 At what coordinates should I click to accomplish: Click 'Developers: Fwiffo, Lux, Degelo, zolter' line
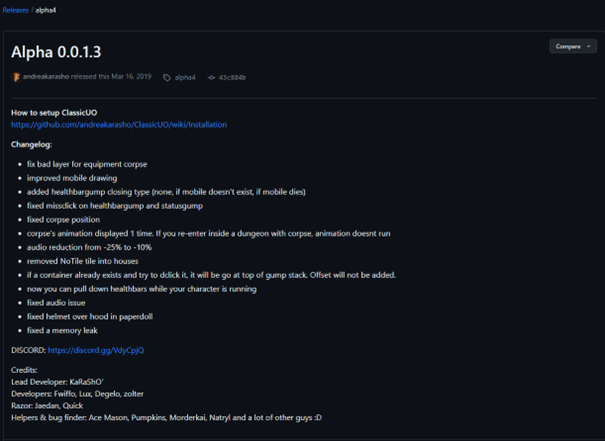coord(77,394)
